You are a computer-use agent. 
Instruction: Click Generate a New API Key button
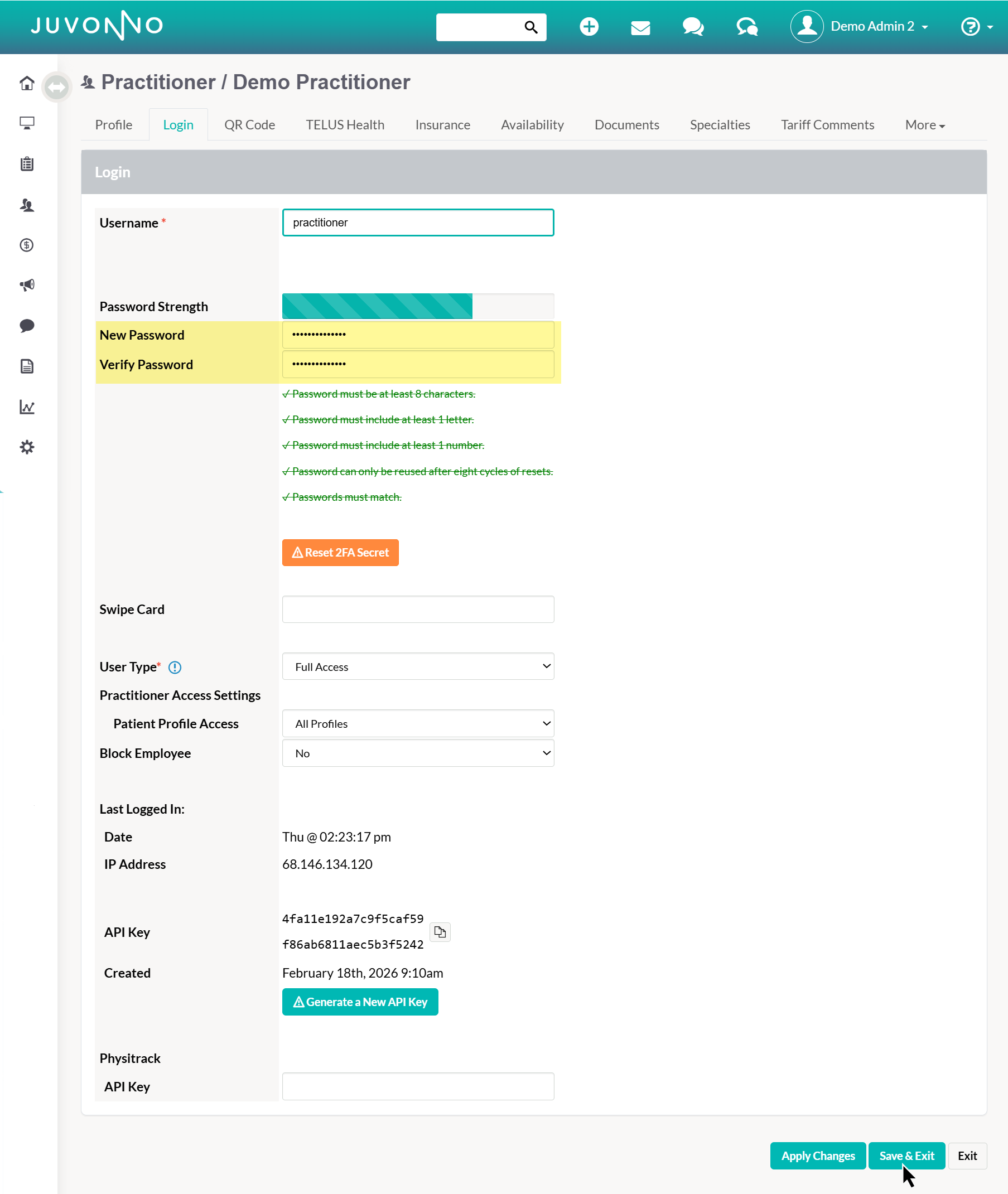(x=360, y=1002)
